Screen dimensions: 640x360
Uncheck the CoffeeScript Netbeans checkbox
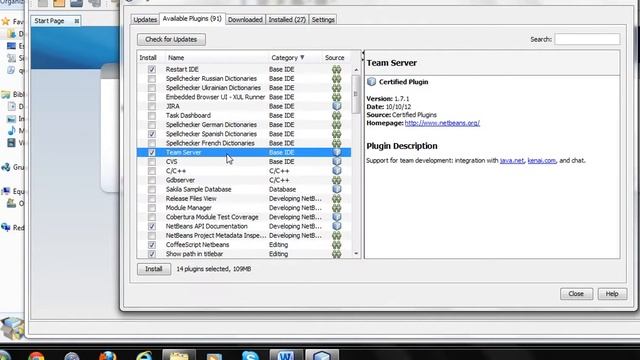tap(152, 244)
